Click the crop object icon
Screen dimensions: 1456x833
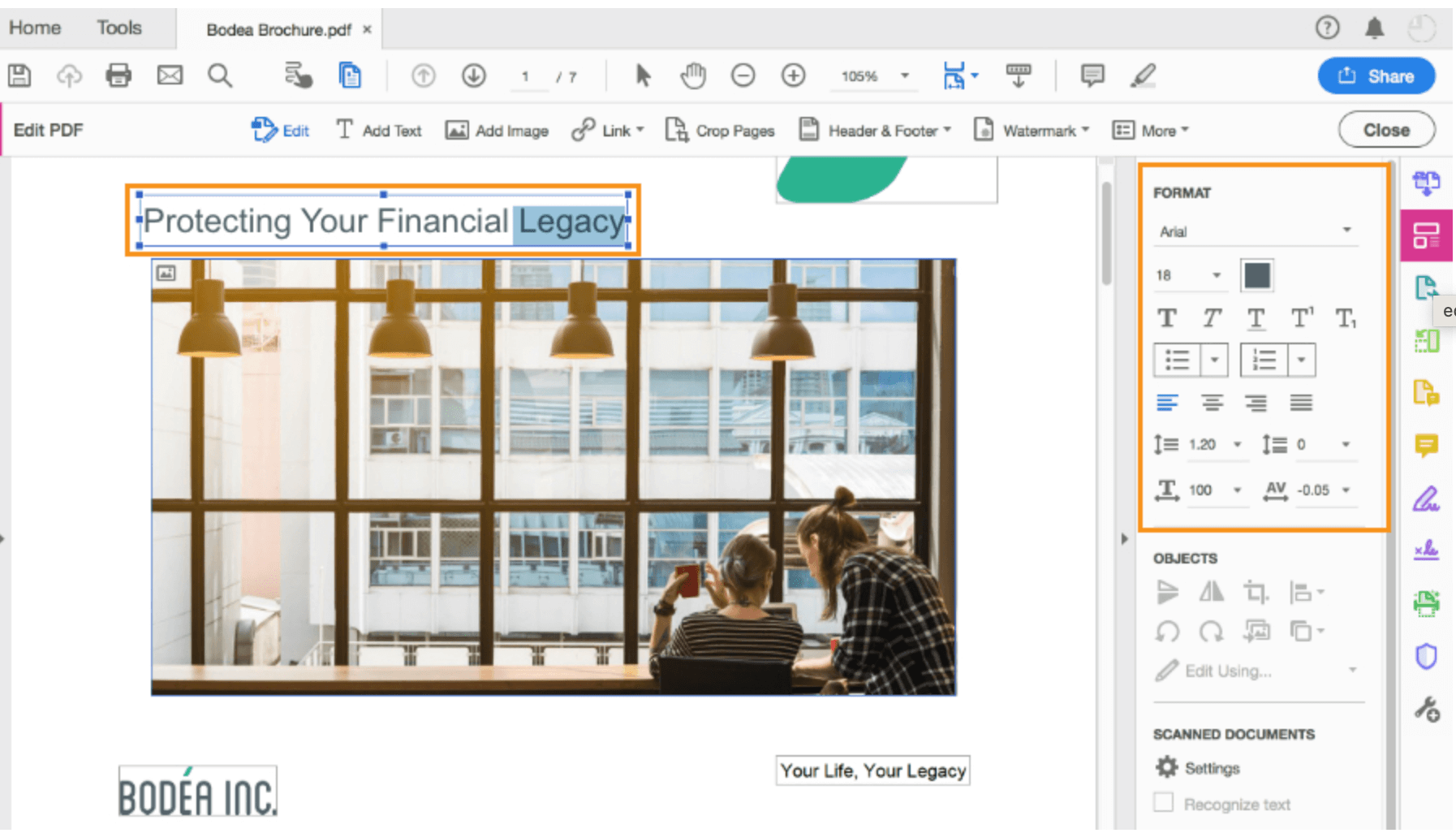coord(1256,593)
